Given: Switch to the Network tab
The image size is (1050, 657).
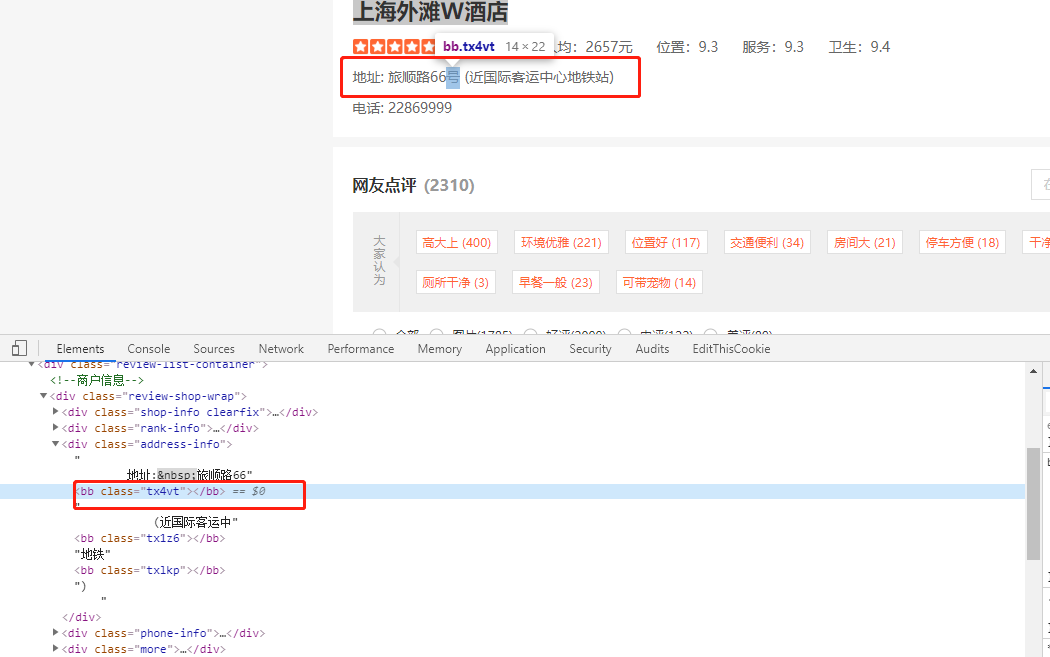Looking at the screenshot, I should pos(281,349).
